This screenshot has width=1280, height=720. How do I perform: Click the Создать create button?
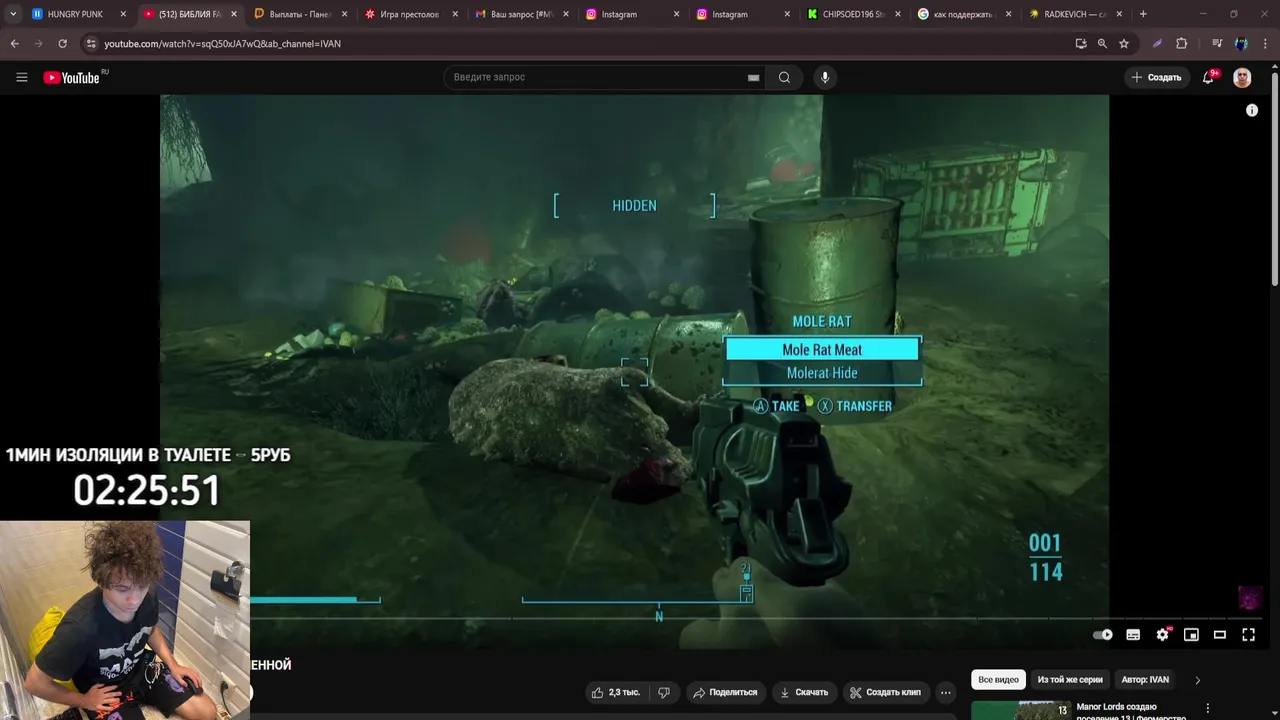coord(1157,77)
